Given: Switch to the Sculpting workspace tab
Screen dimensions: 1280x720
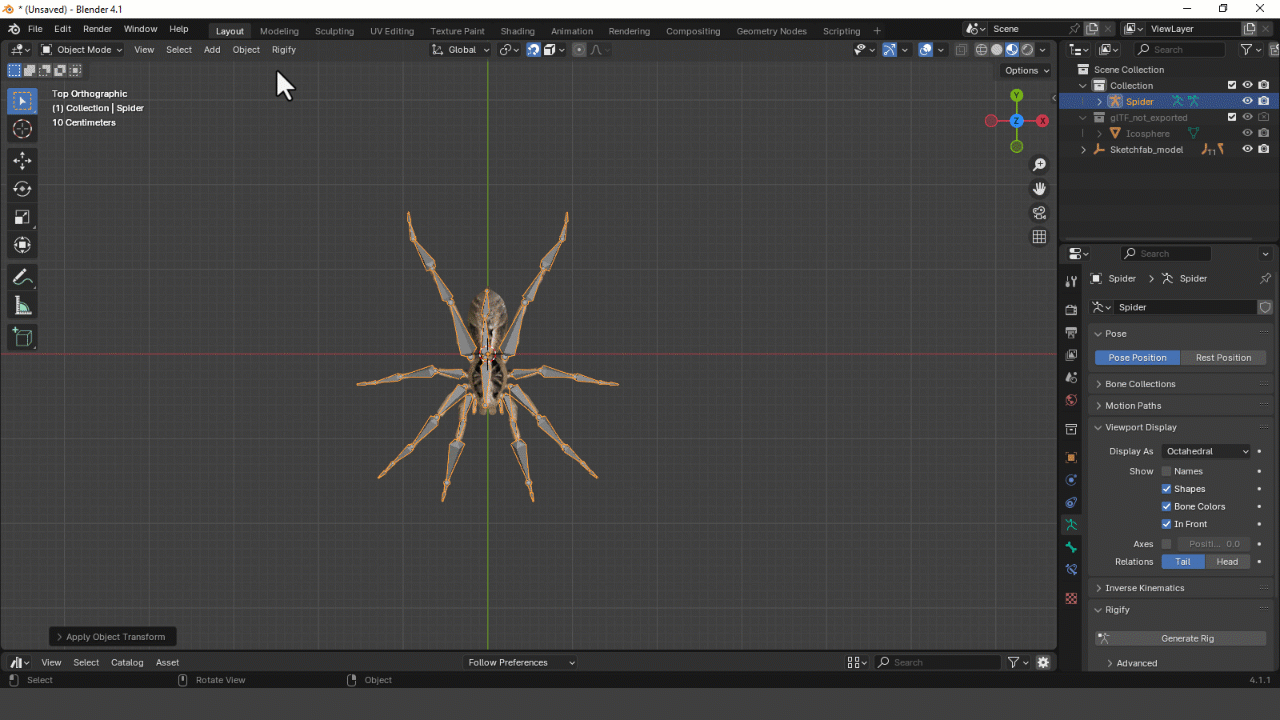Looking at the screenshot, I should click(334, 31).
